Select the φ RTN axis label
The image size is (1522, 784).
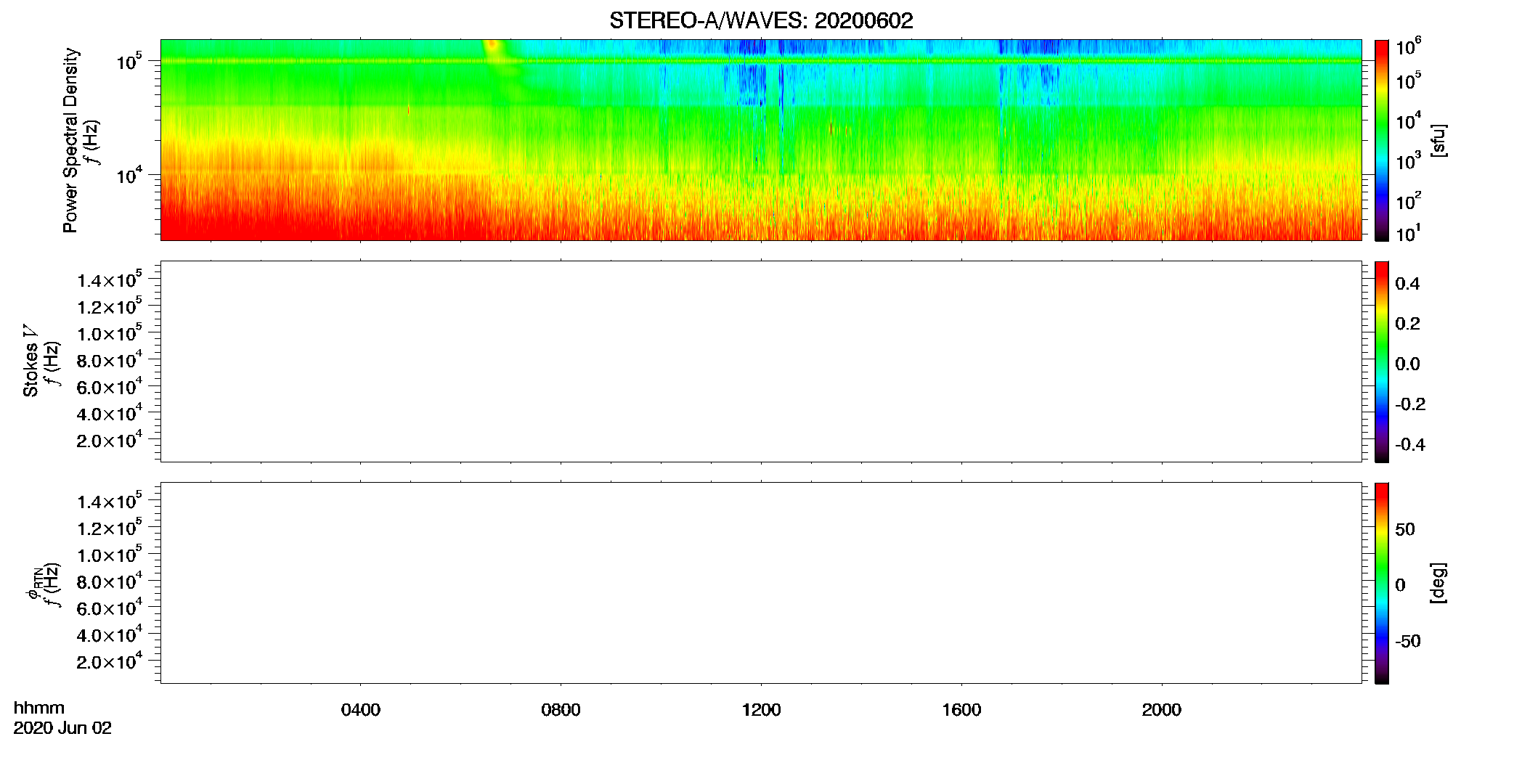click(x=34, y=583)
